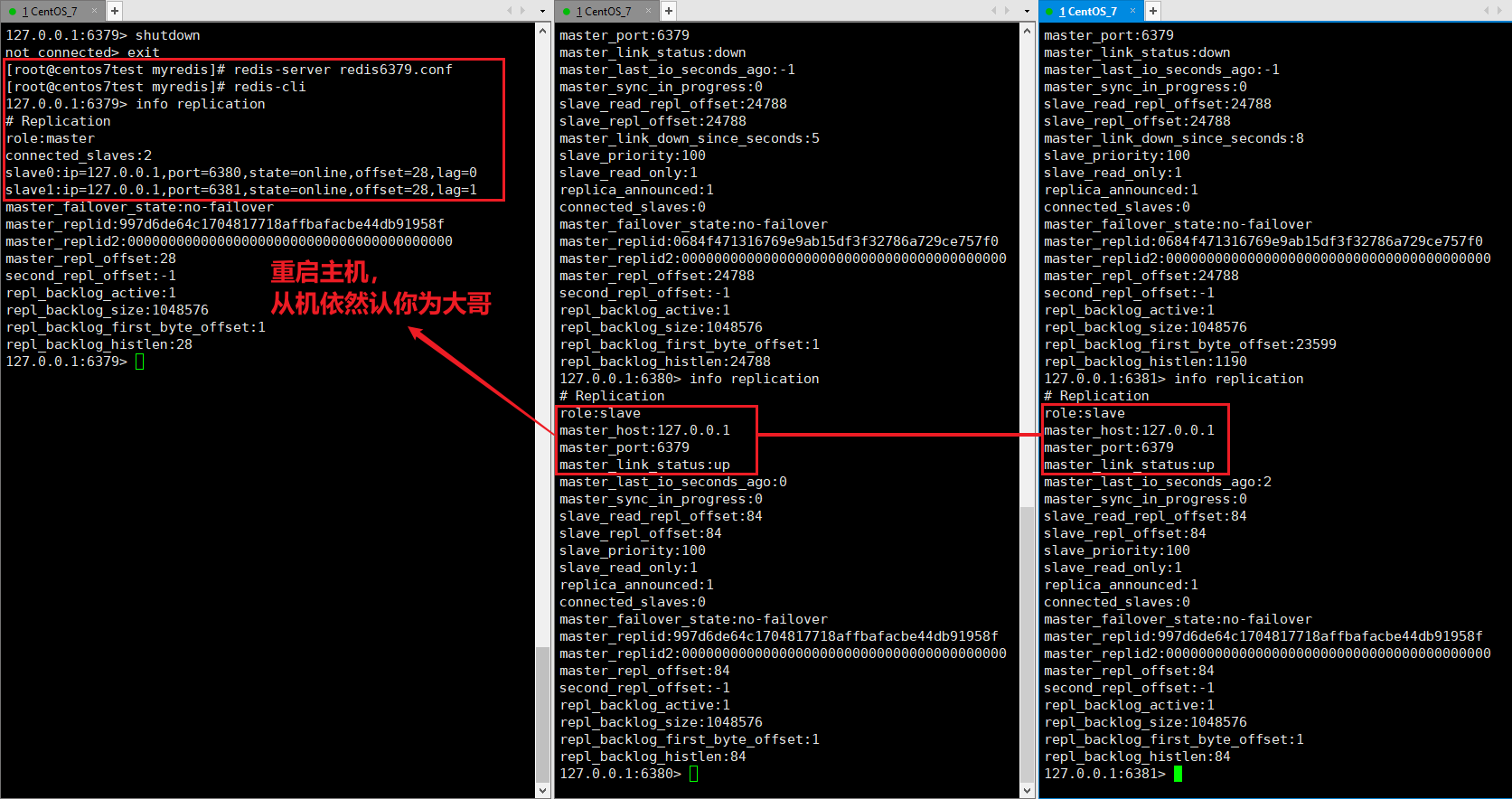Click 'master_link_status:up' in middle pane

(x=644, y=465)
